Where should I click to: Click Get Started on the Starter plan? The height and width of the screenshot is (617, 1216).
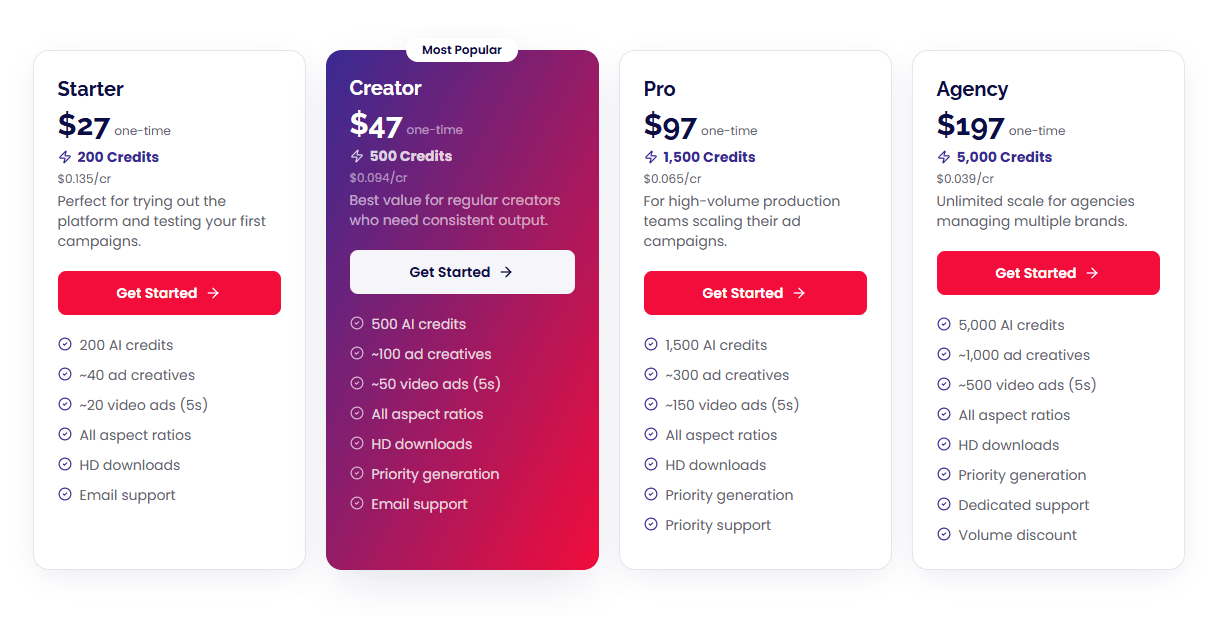point(169,293)
